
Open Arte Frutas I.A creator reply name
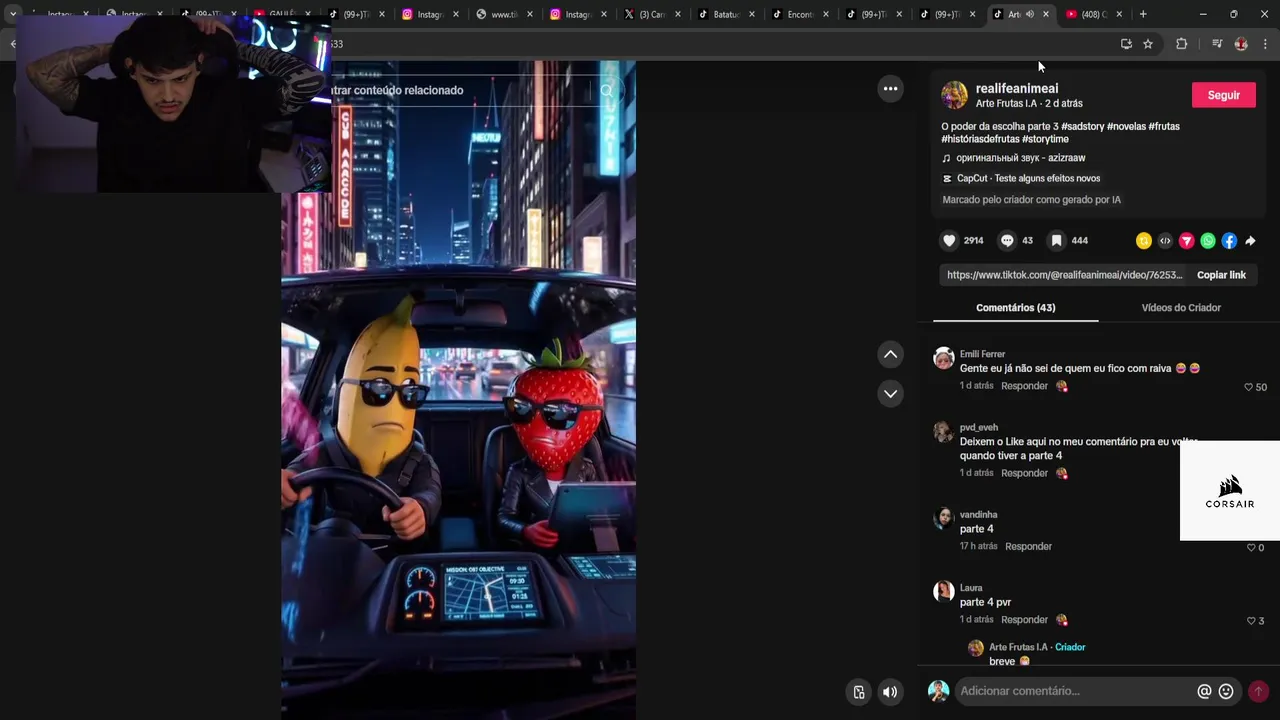(x=1018, y=647)
